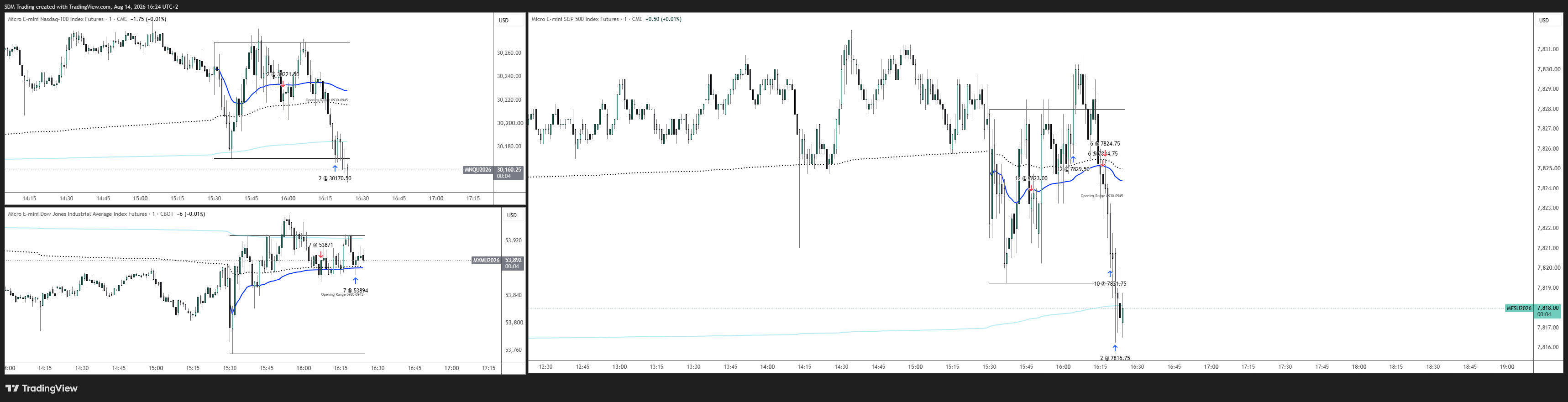Screen dimensions: 1568x402
Task: Select the Micro E-mini S&P 500 Index Futures title
Action: point(575,19)
